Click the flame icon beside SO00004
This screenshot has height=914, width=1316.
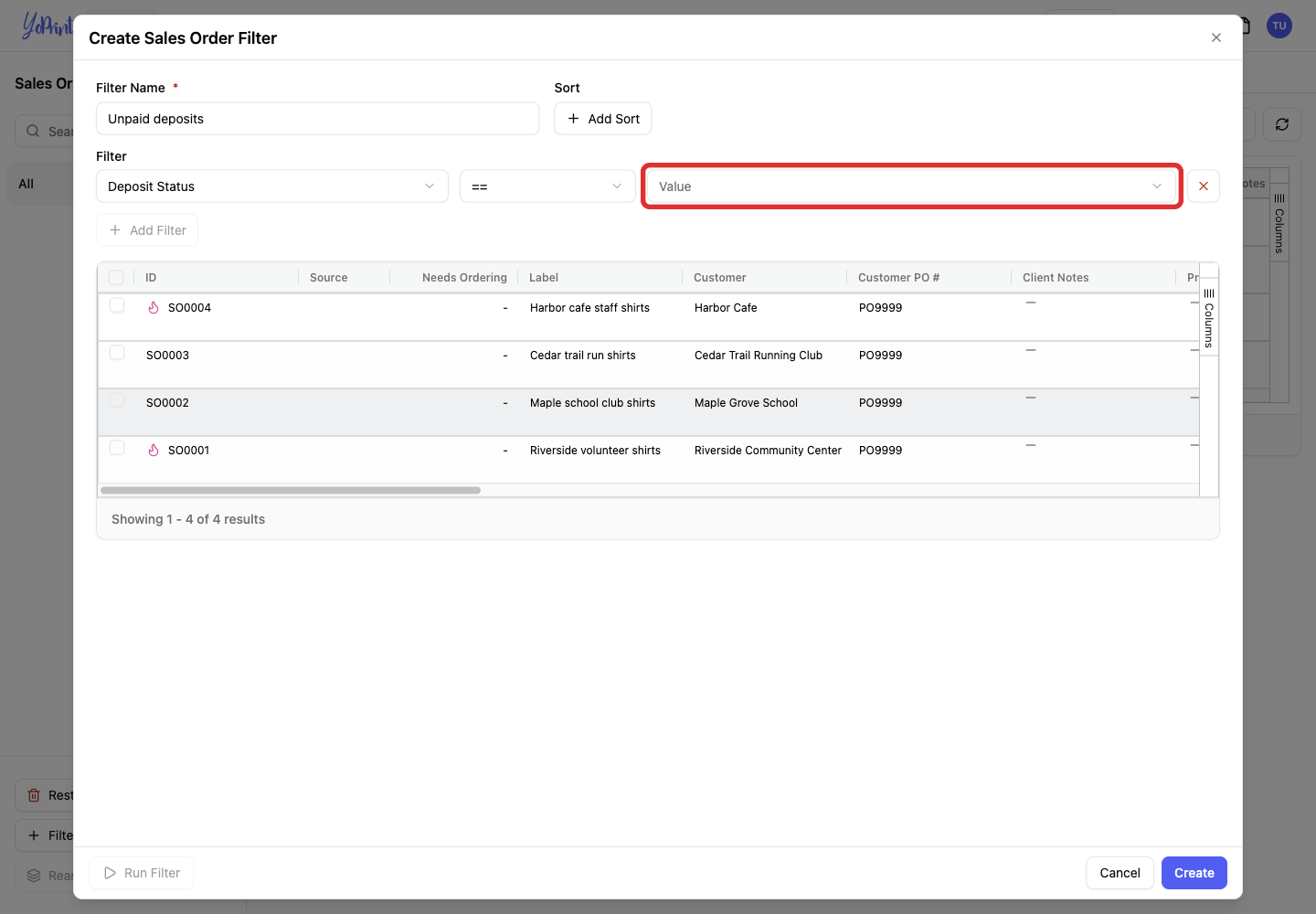click(x=154, y=308)
